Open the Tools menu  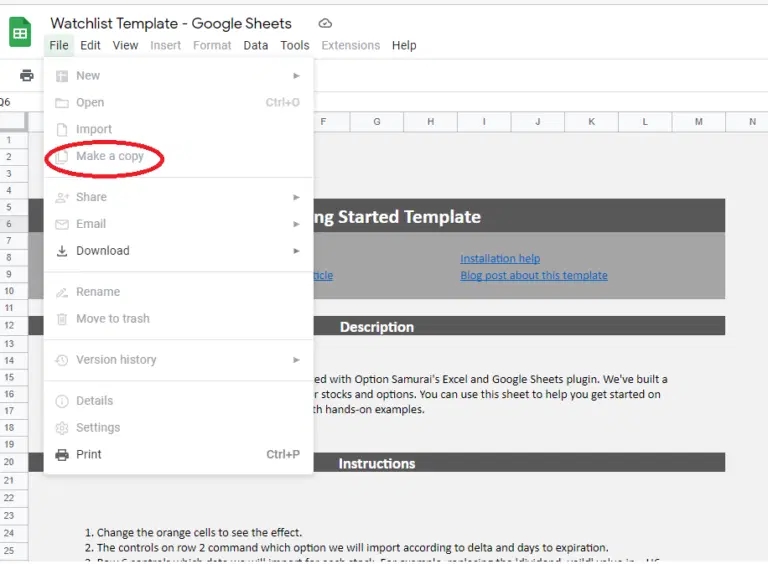[x=295, y=45]
